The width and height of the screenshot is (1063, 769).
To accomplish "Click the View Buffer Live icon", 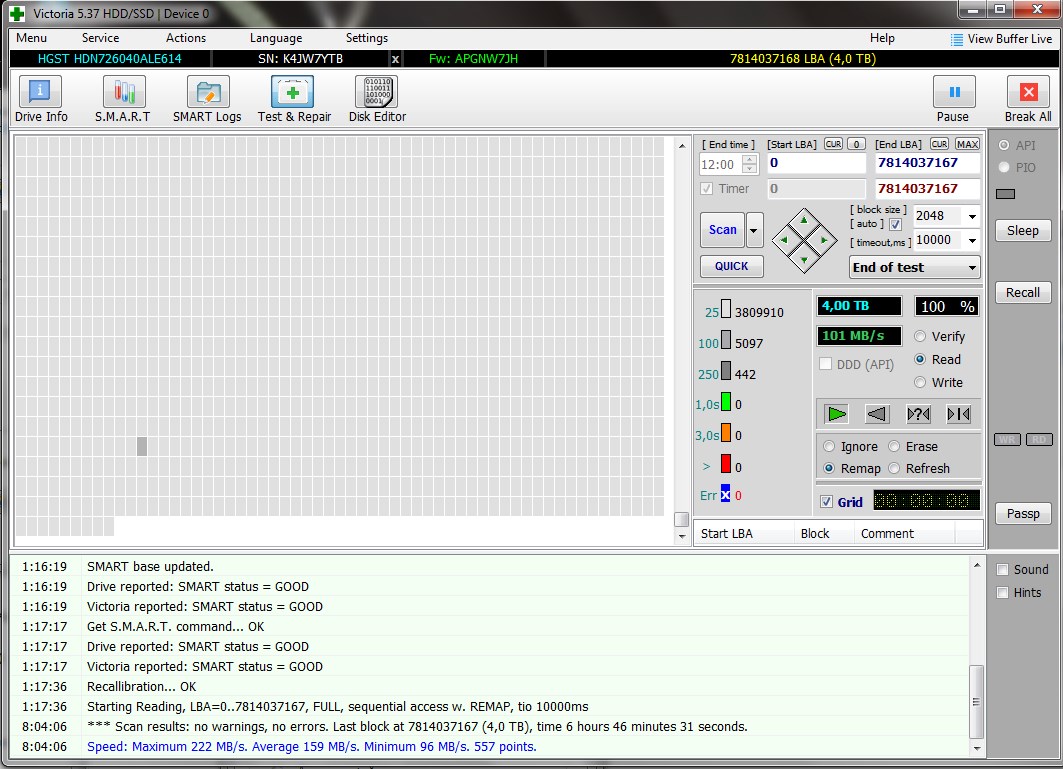I will 957,39.
